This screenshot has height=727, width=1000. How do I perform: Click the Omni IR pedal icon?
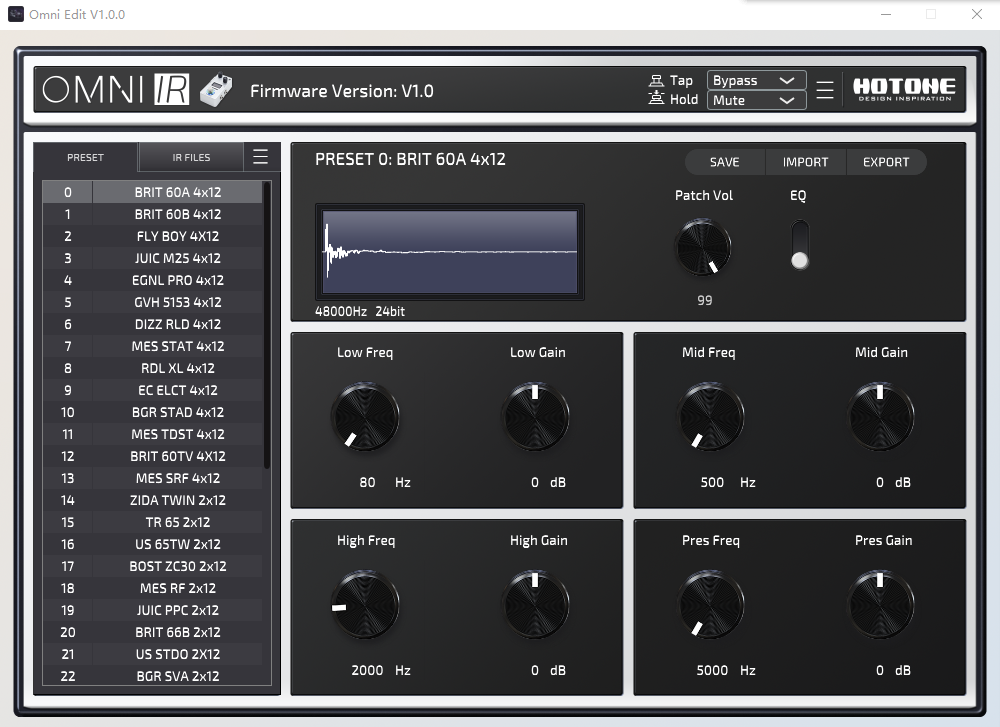tap(216, 90)
